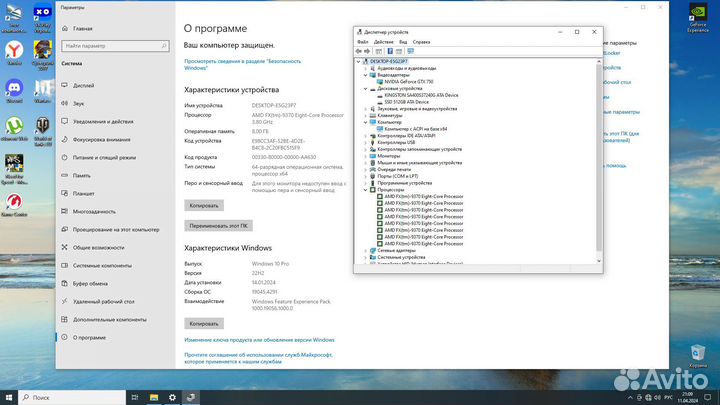Image resolution: width=720 pixels, height=405 pixels.
Task: Launch the World of Tanks desktop shortcut
Action: click(x=43, y=131)
